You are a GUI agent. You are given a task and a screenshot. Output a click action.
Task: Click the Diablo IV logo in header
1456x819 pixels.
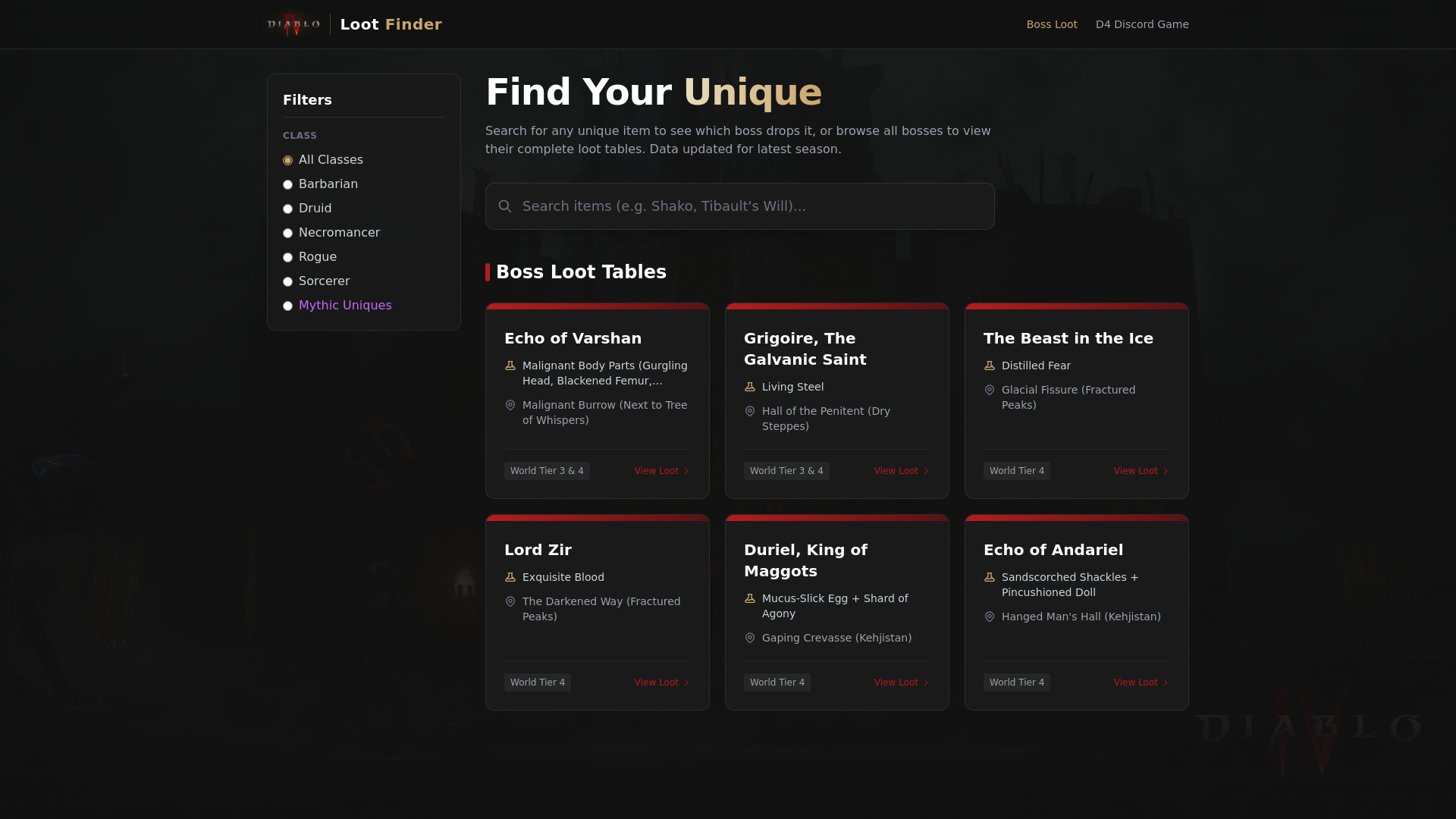pyautogui.click(x=293, y=24)
